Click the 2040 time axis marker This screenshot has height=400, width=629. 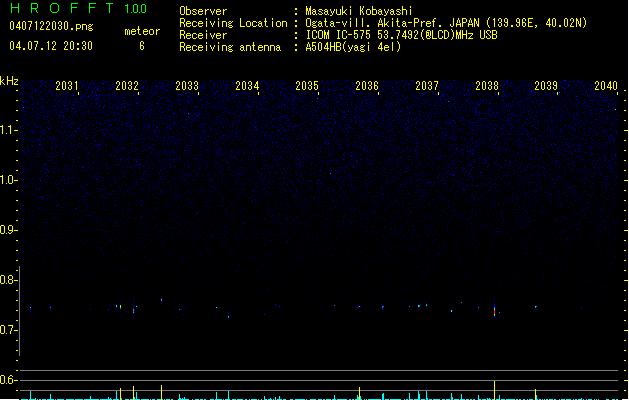coord(606,85)
